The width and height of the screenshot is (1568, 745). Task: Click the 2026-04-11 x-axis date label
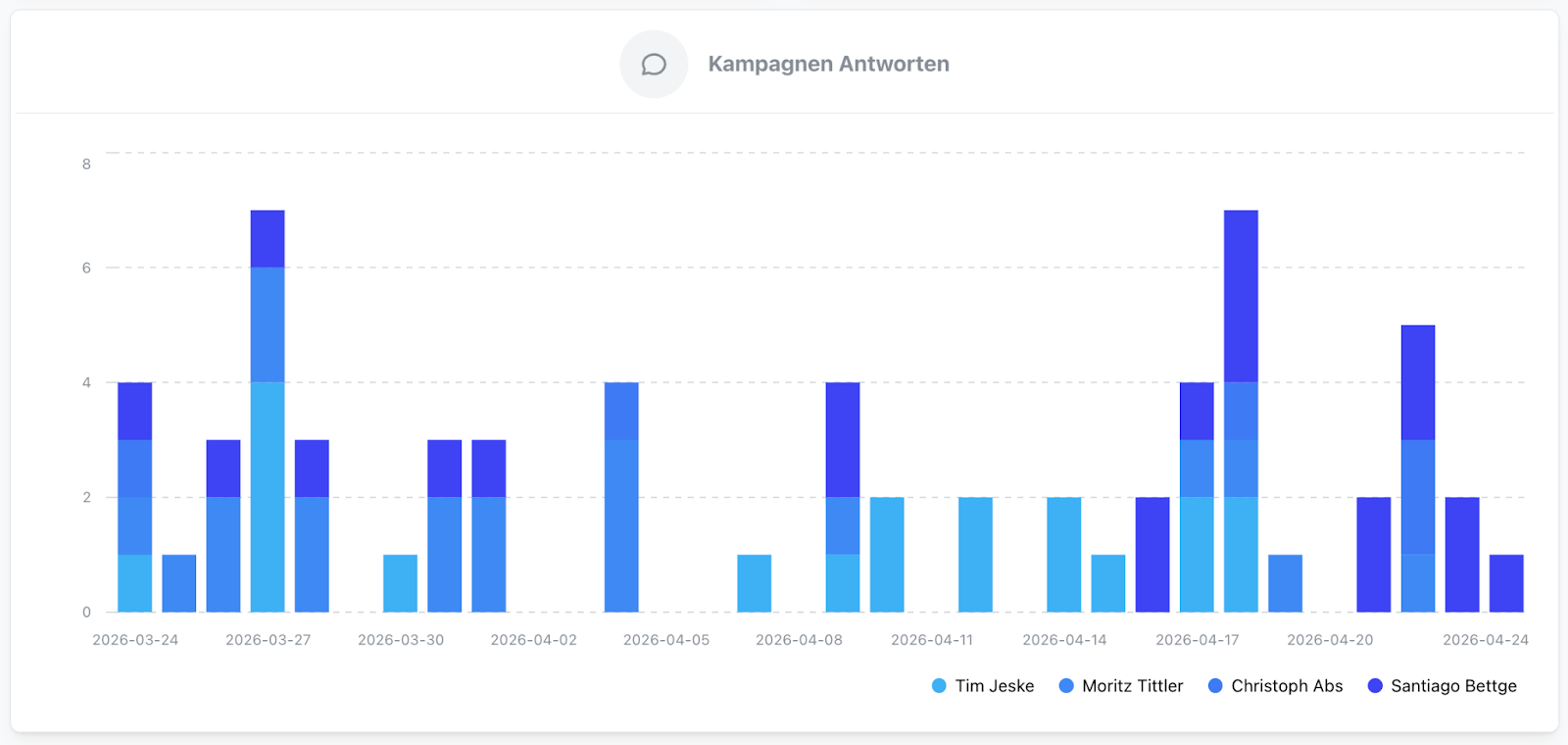931,640
